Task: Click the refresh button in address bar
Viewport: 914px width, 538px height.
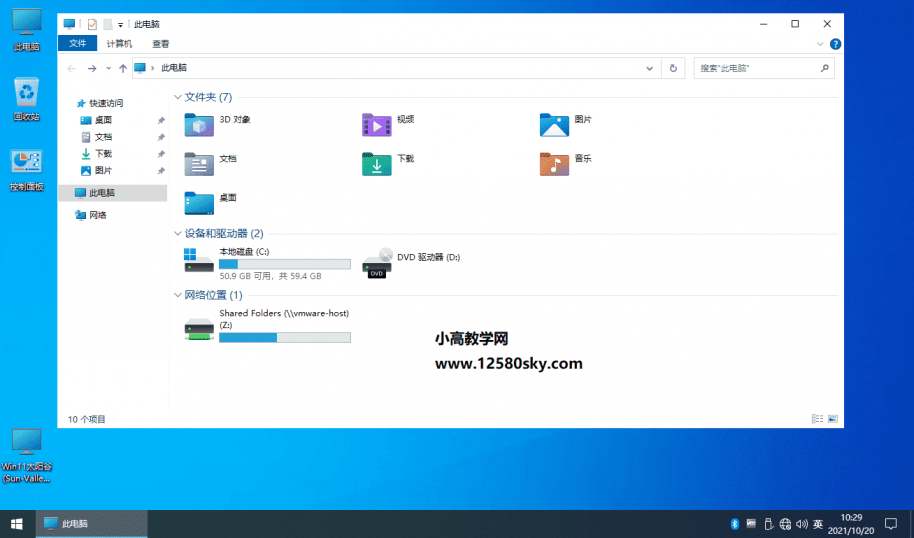Action: [x=673, y=68]
